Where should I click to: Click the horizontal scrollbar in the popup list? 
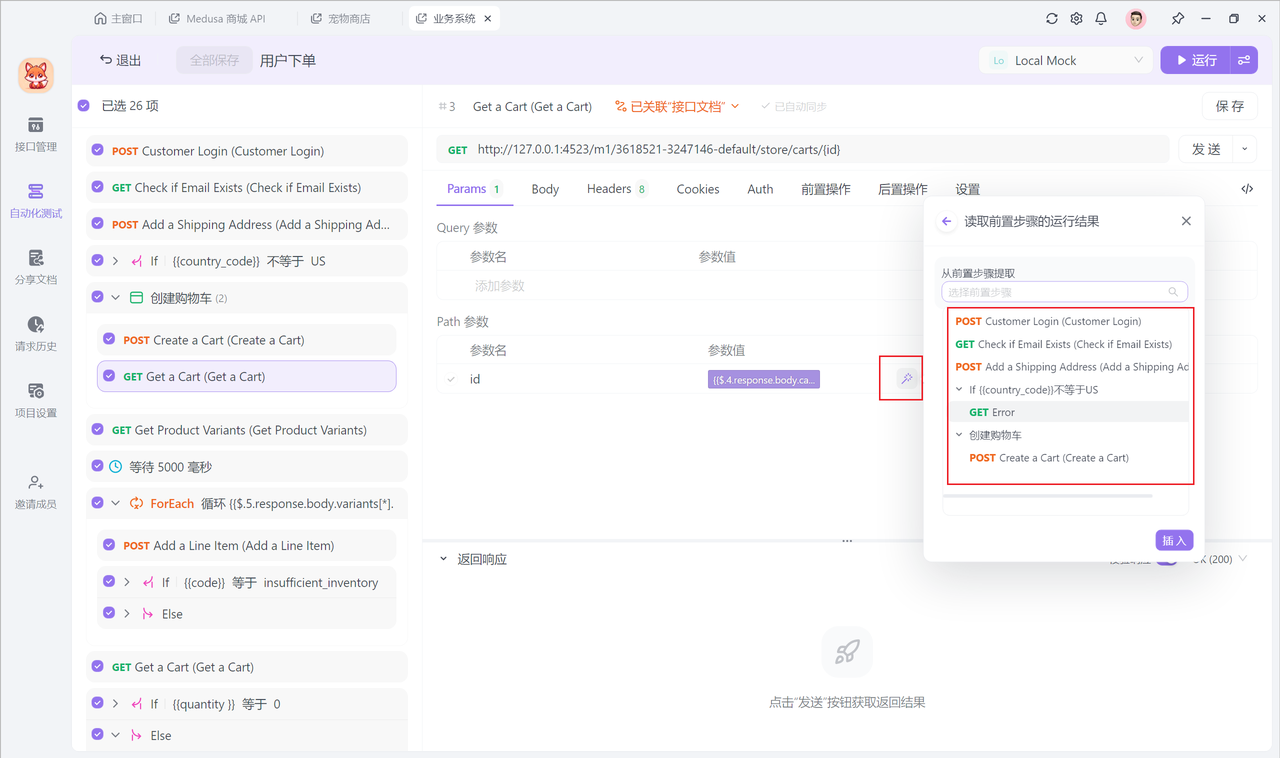1048,495
